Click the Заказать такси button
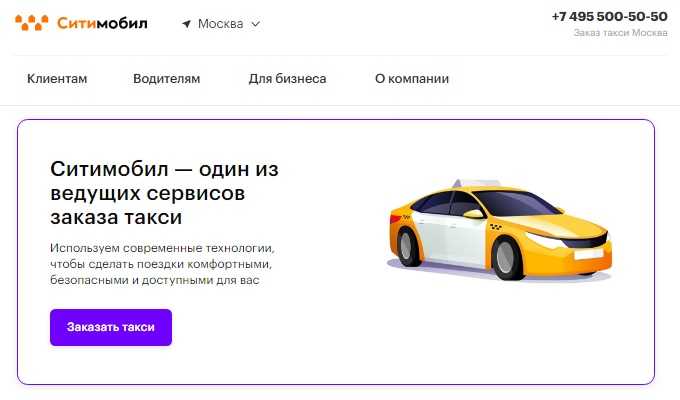 pyautogui.click(x=111, y=327)
